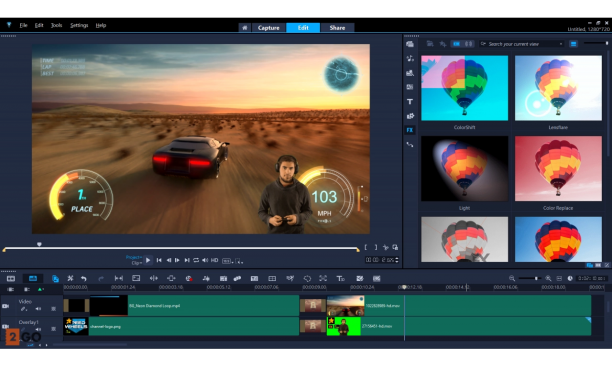Redo the last action
612x367 pixels.
[101, 278]
